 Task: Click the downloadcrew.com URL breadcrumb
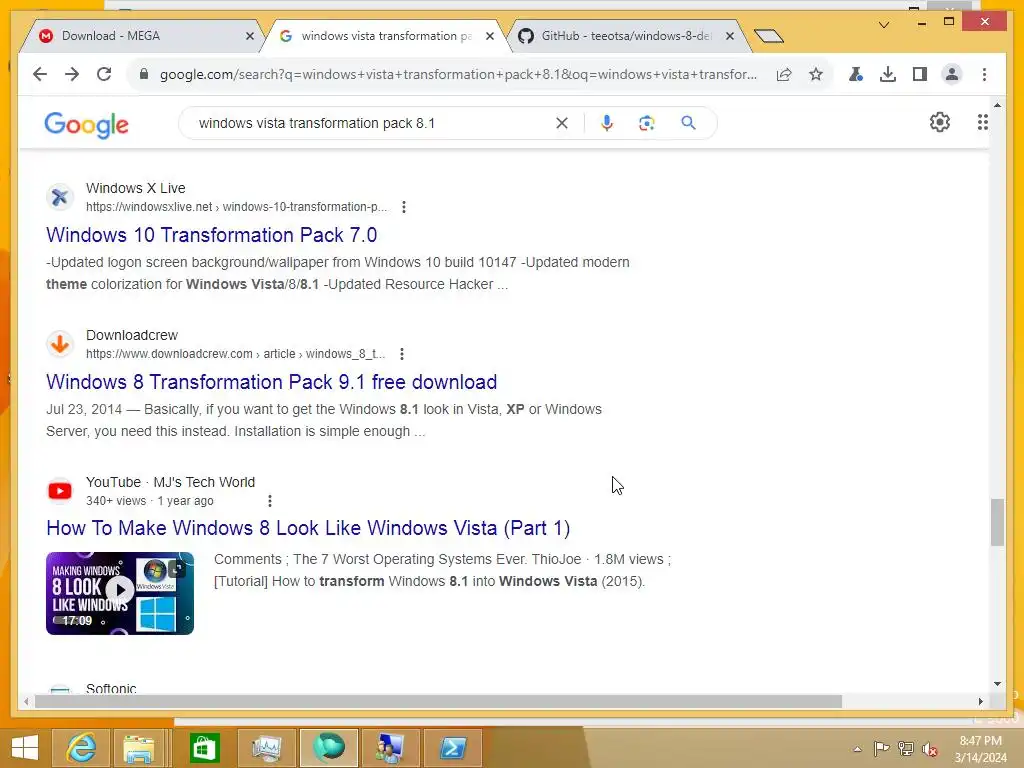point(235,354)
